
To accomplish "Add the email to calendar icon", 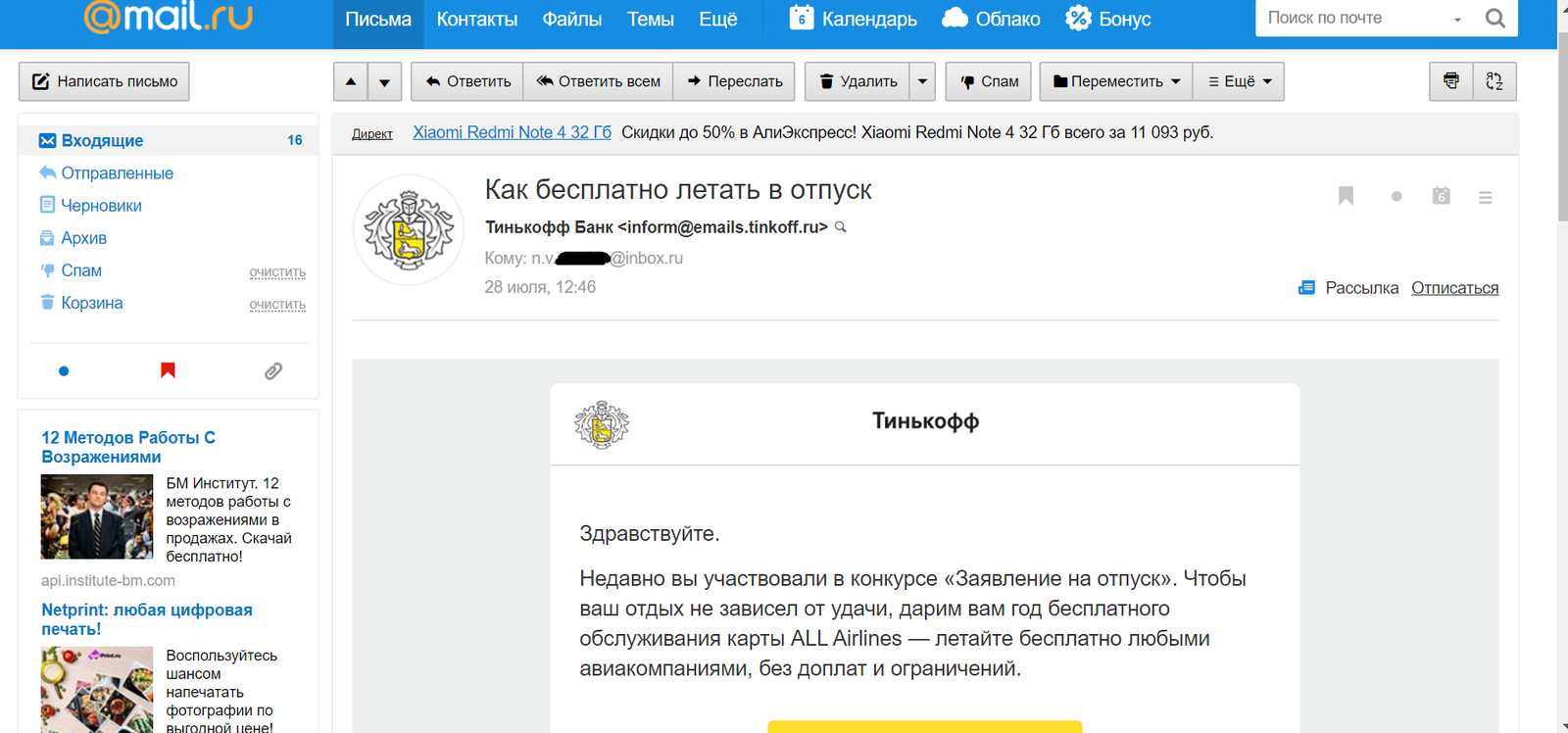I will coord(1441,196).
